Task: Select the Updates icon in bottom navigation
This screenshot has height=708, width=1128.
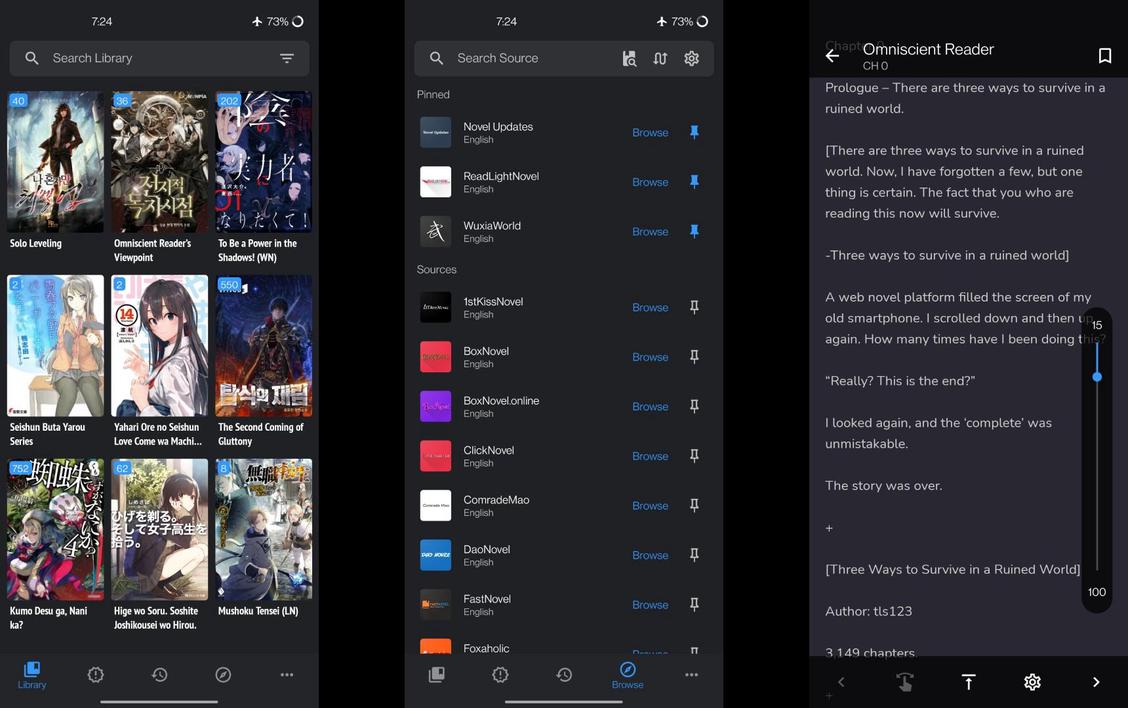Action: 500,674
